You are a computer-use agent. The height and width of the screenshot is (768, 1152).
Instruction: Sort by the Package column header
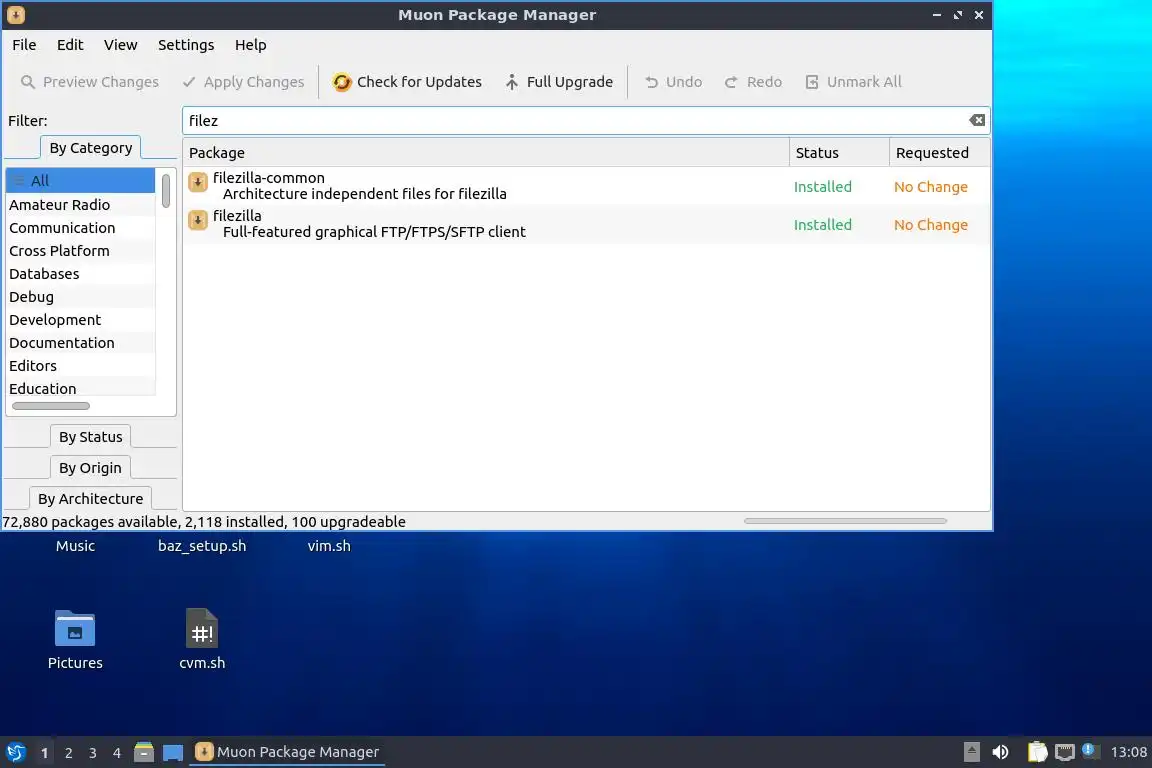point(486,153)
